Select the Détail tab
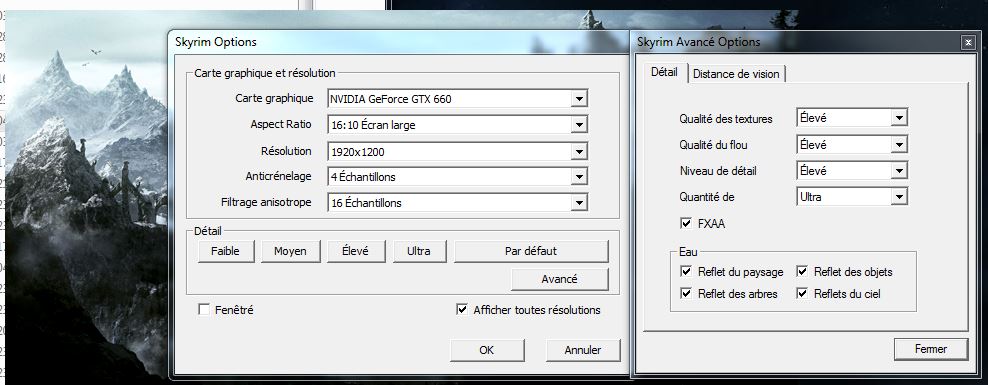Viewport: 988px width, 385px height. point(664,72)
